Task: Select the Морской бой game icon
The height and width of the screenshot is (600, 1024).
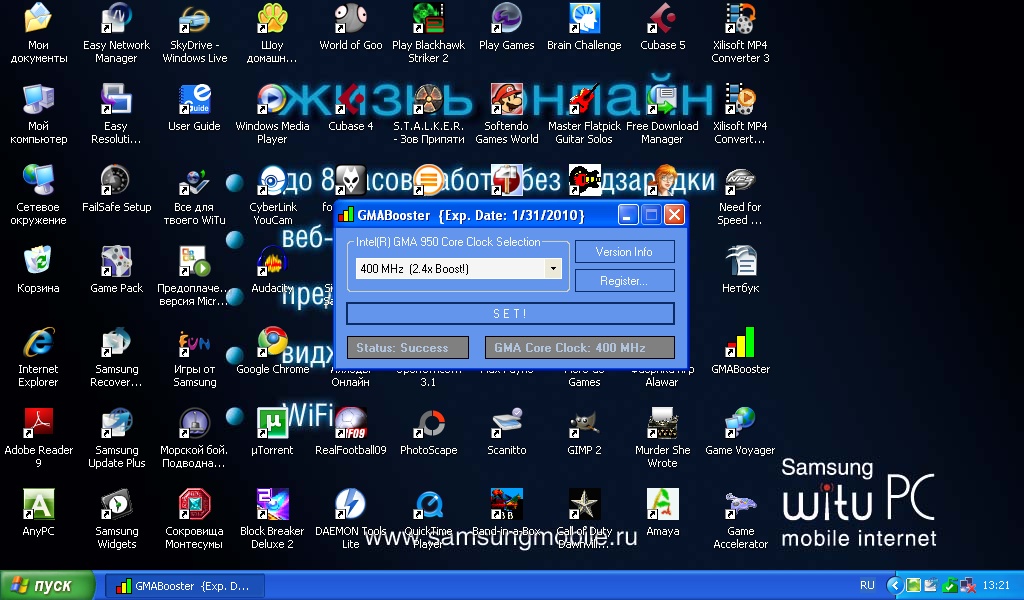Action: coord(195,423)
